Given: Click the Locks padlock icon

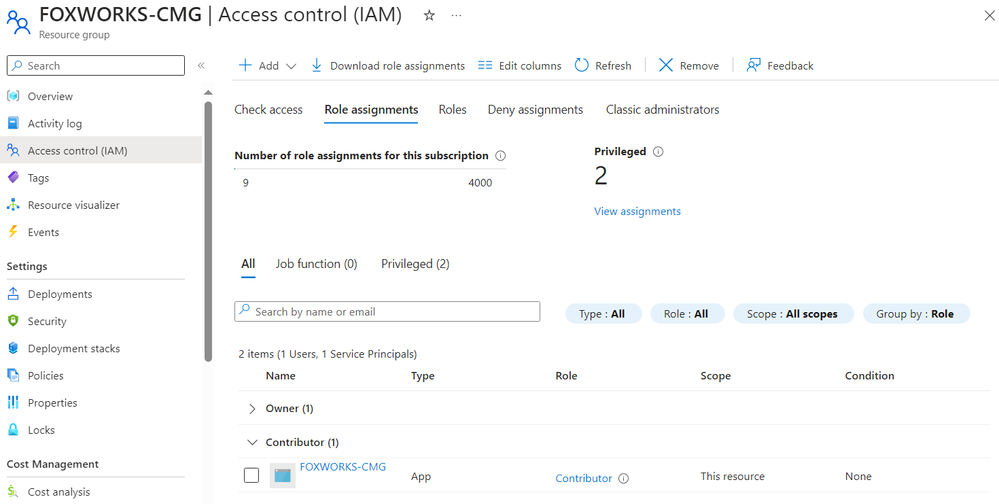Looking at the screenshot, I should point(13,430).
